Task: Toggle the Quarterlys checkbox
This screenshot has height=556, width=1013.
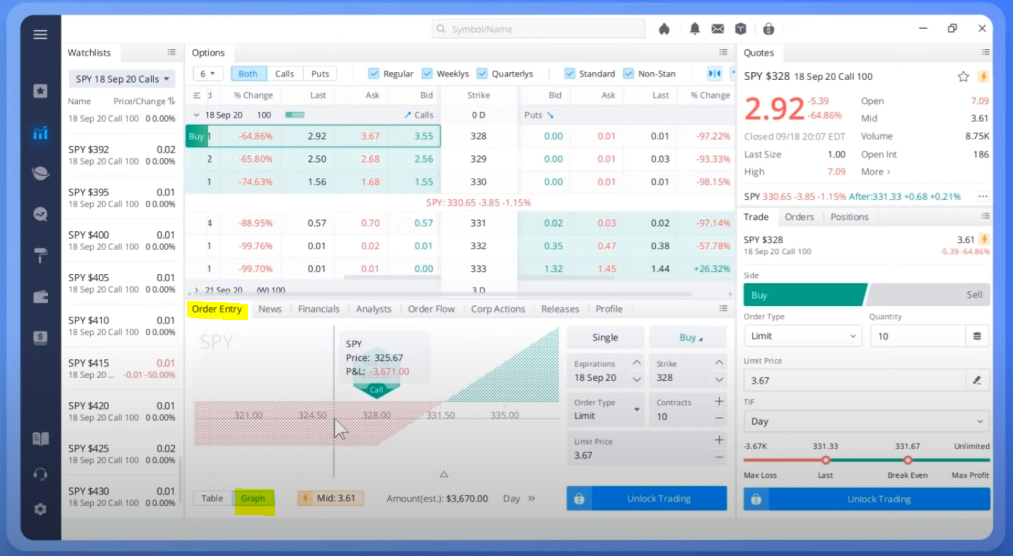Action: tap(482, 74)
